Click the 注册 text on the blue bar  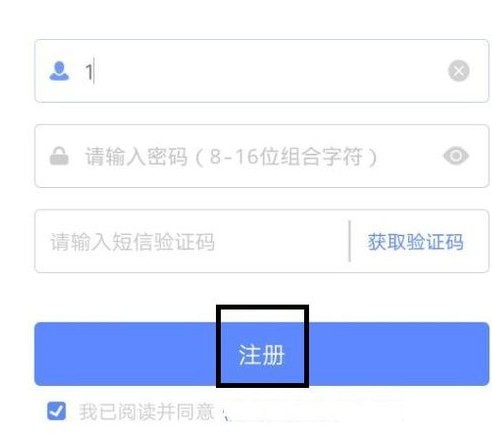pyautogui.click(x=262, y=355)
